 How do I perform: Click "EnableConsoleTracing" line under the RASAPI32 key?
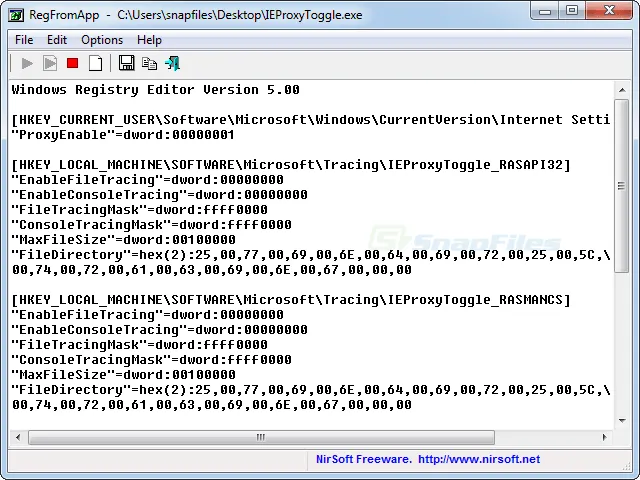coord(160,195)
